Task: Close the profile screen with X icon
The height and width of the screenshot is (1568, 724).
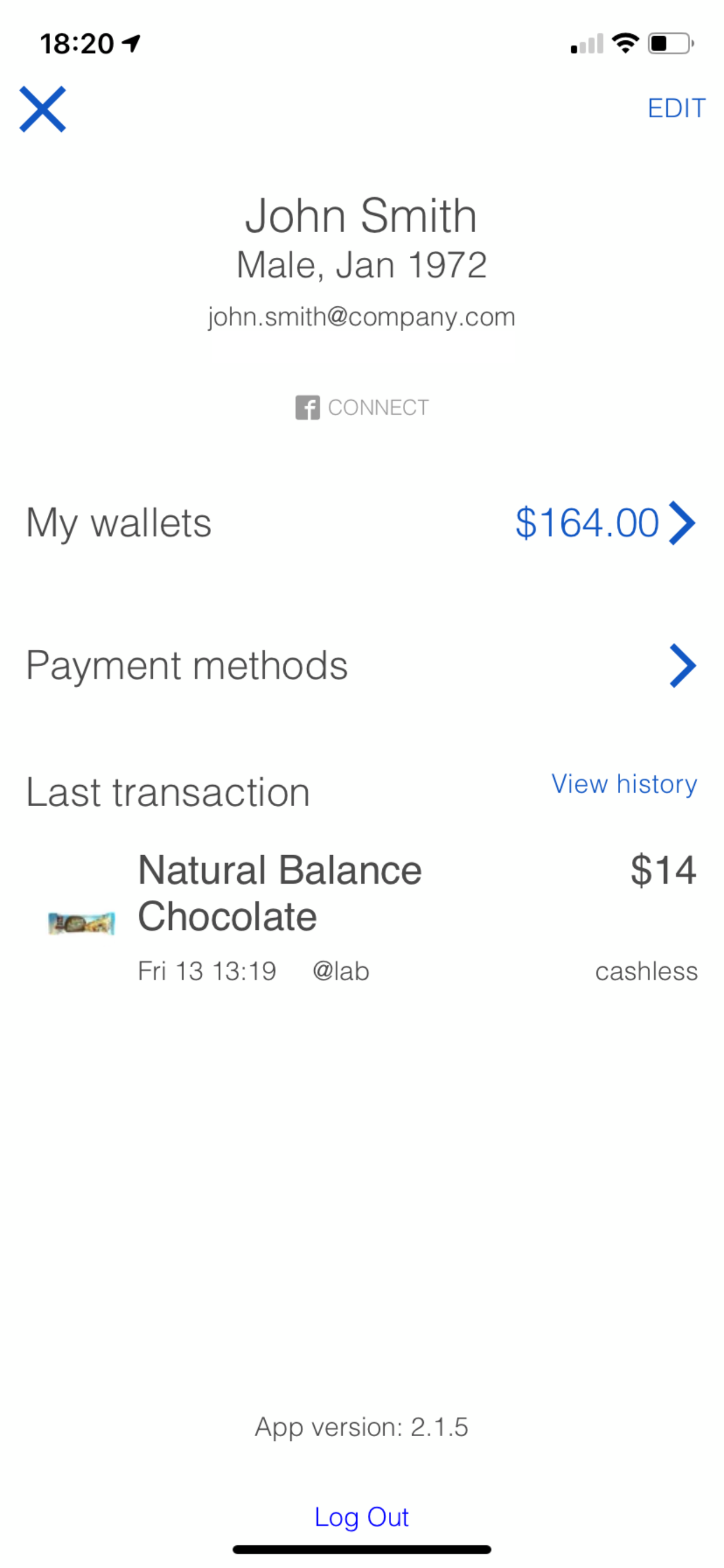Action: point(43,110)
